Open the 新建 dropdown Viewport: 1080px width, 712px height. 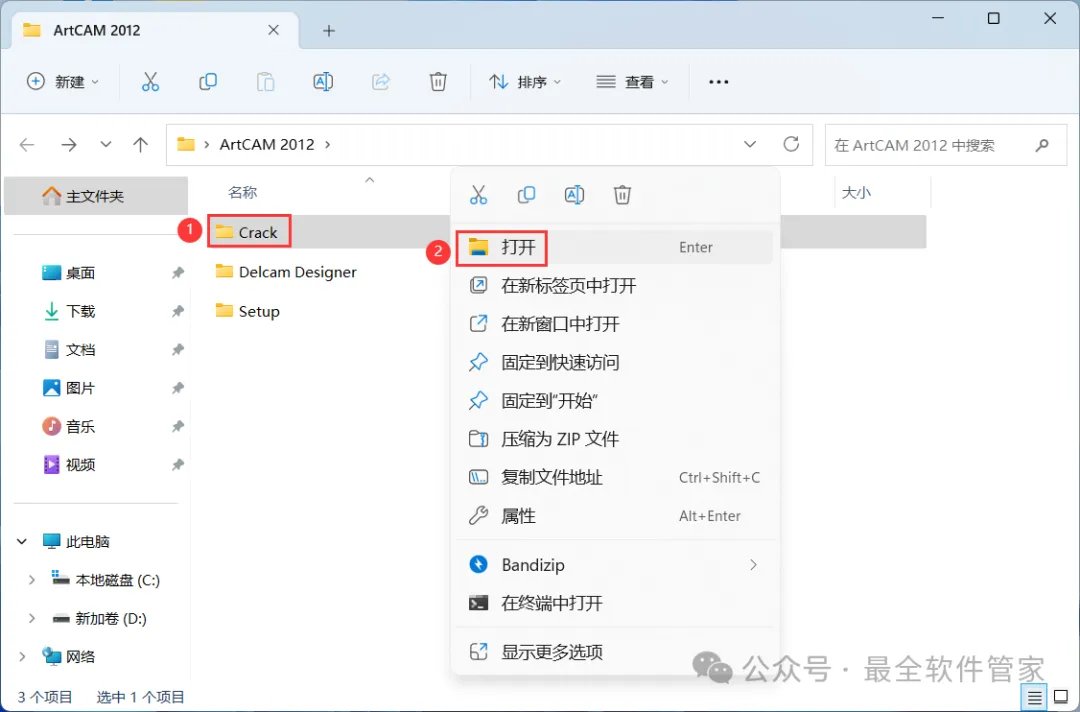pos(63,82)
